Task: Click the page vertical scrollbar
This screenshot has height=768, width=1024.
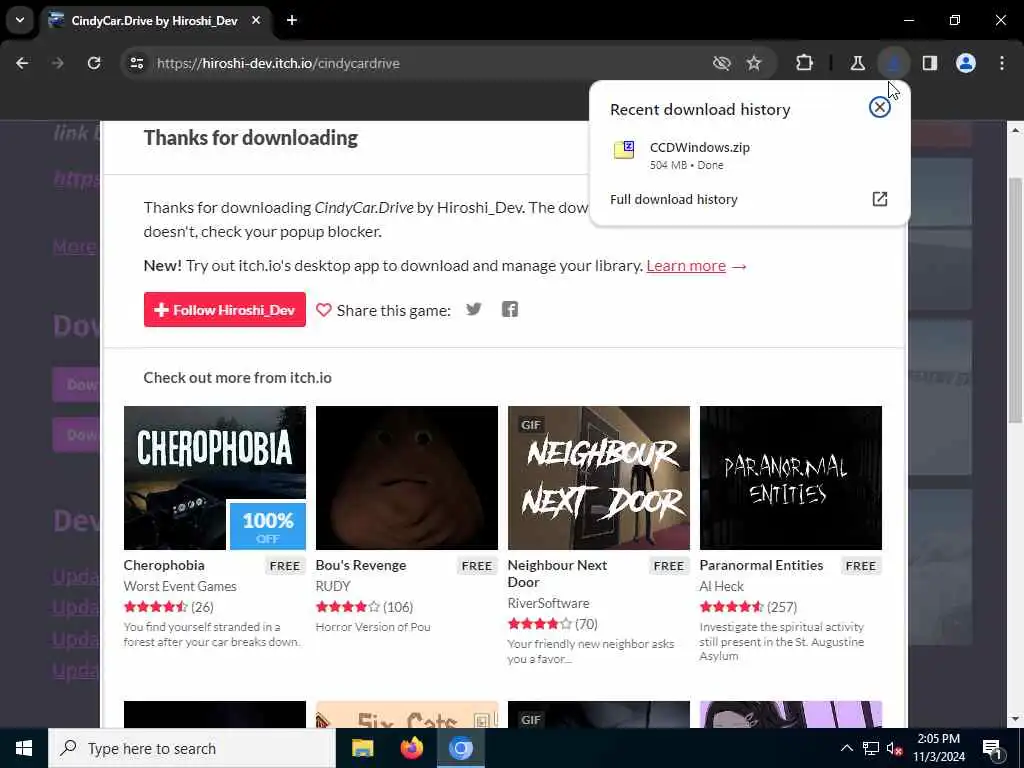Action: pyautogui.click(x=1014, y=300)
